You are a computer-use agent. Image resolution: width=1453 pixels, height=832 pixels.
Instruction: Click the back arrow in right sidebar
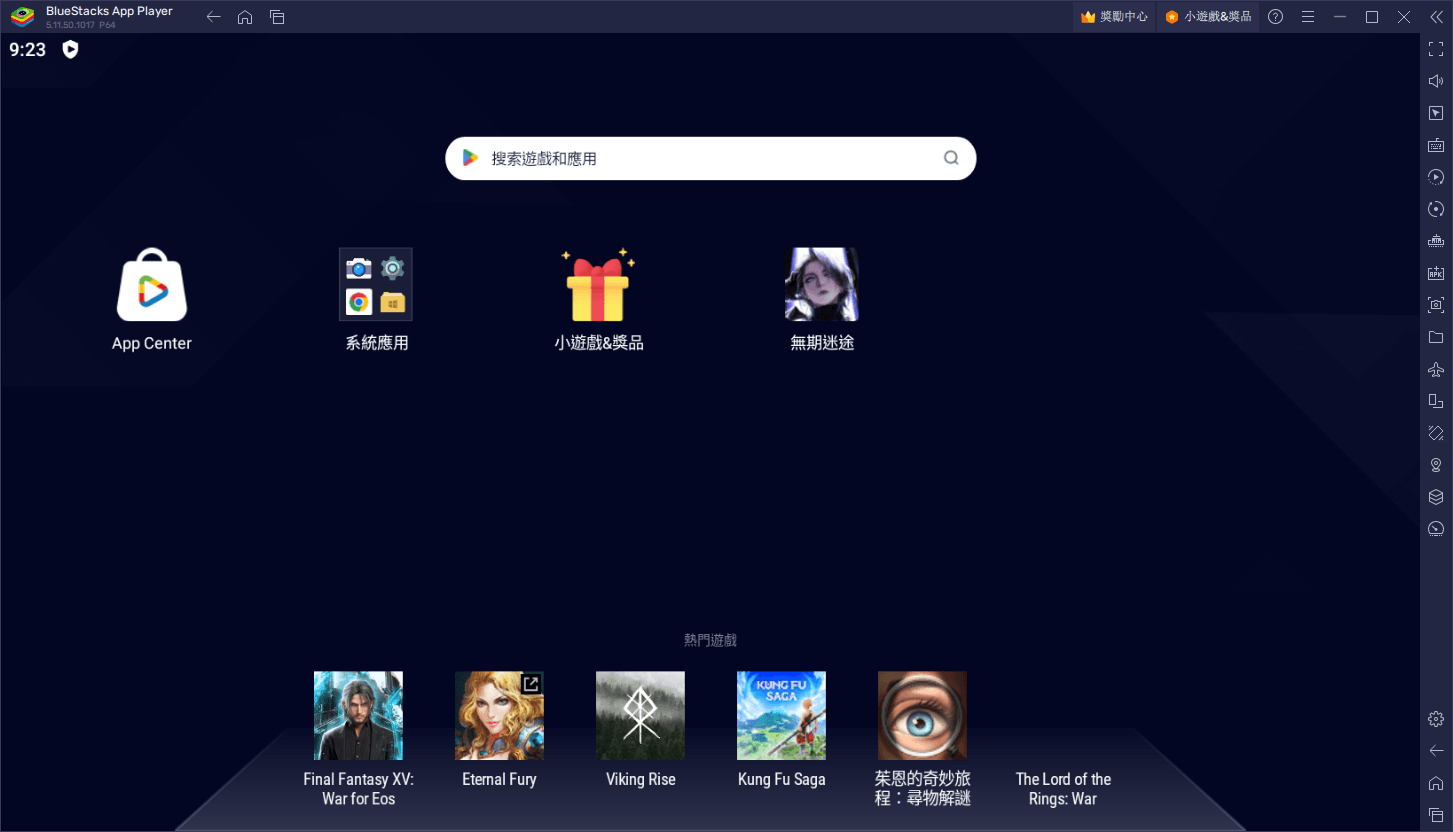[x=1436, y=751]
